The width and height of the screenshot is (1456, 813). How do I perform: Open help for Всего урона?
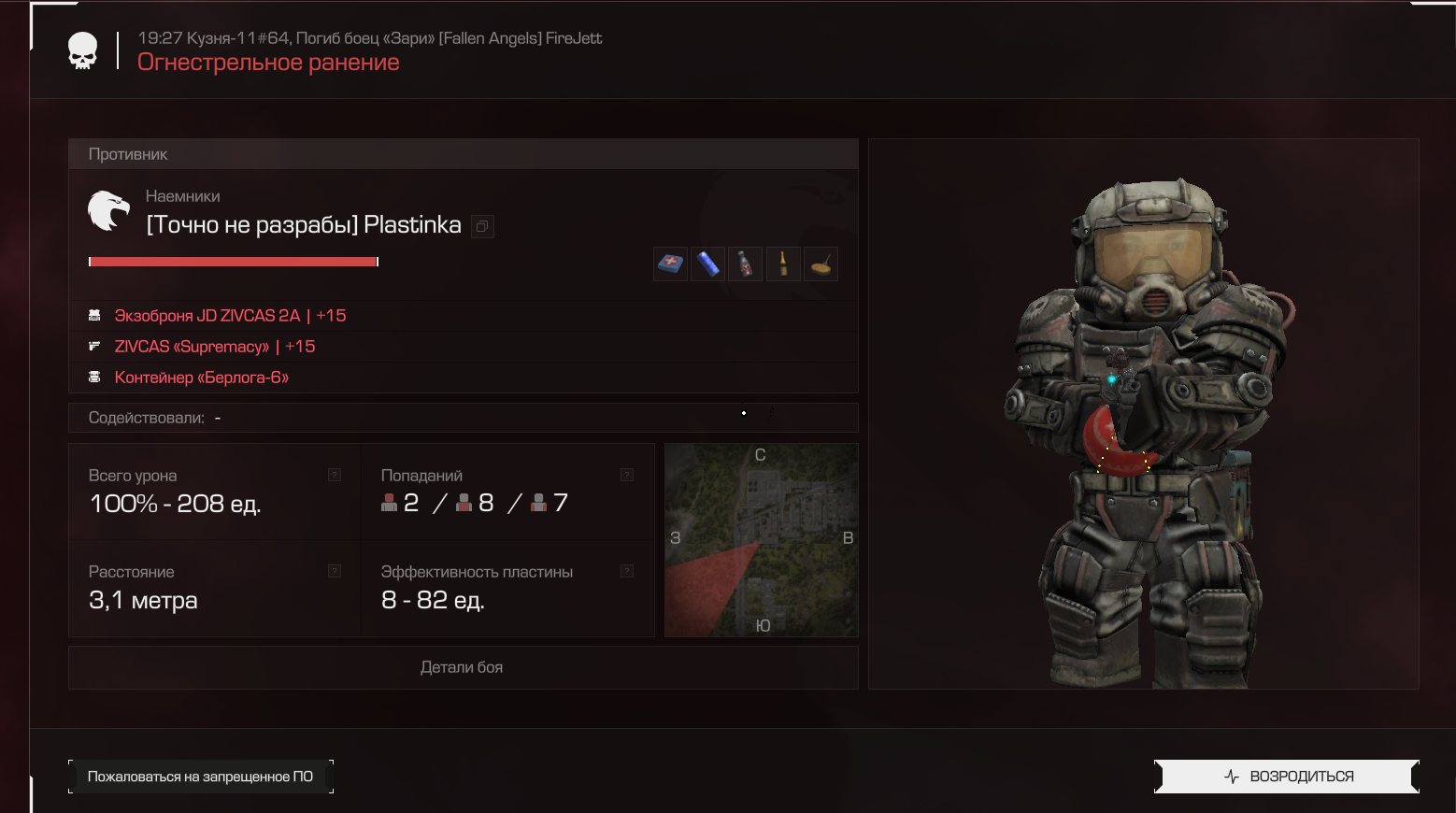pos(335,475)
